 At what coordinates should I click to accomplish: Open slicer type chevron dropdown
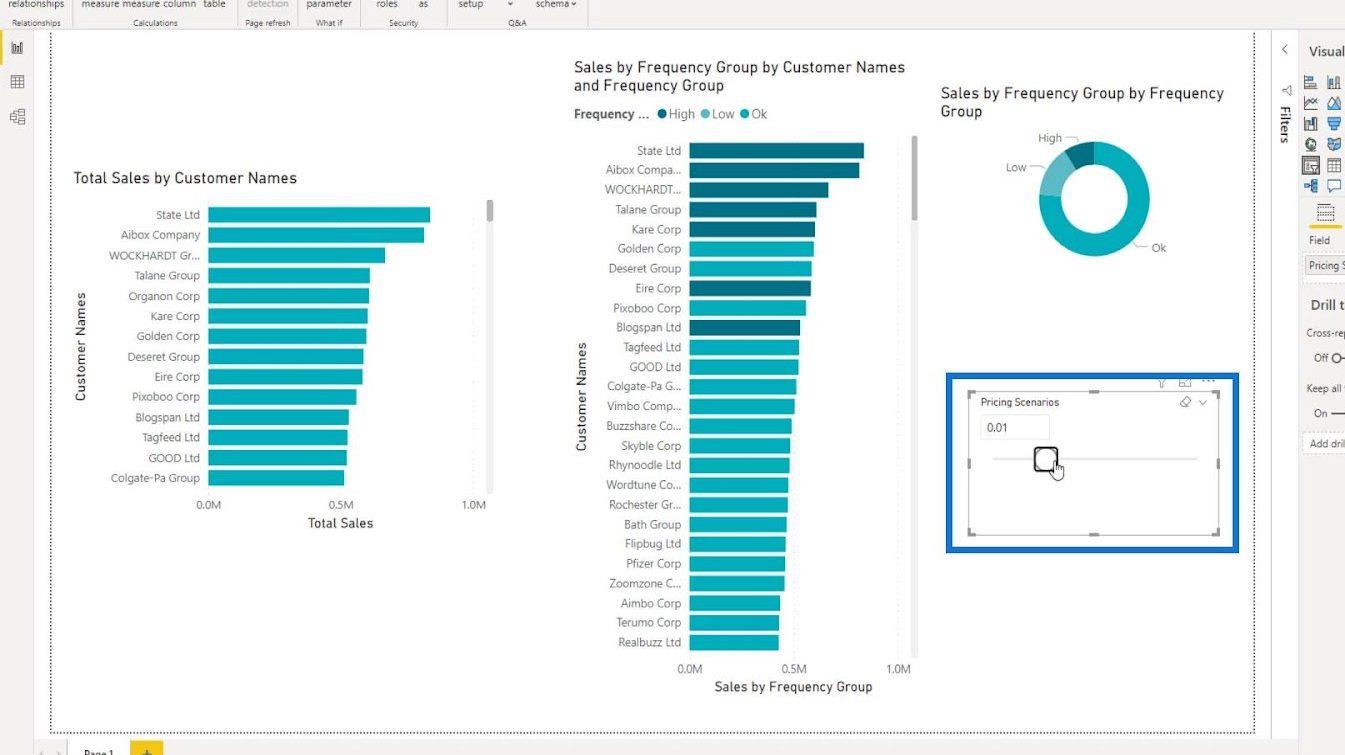coord(1203,402)
